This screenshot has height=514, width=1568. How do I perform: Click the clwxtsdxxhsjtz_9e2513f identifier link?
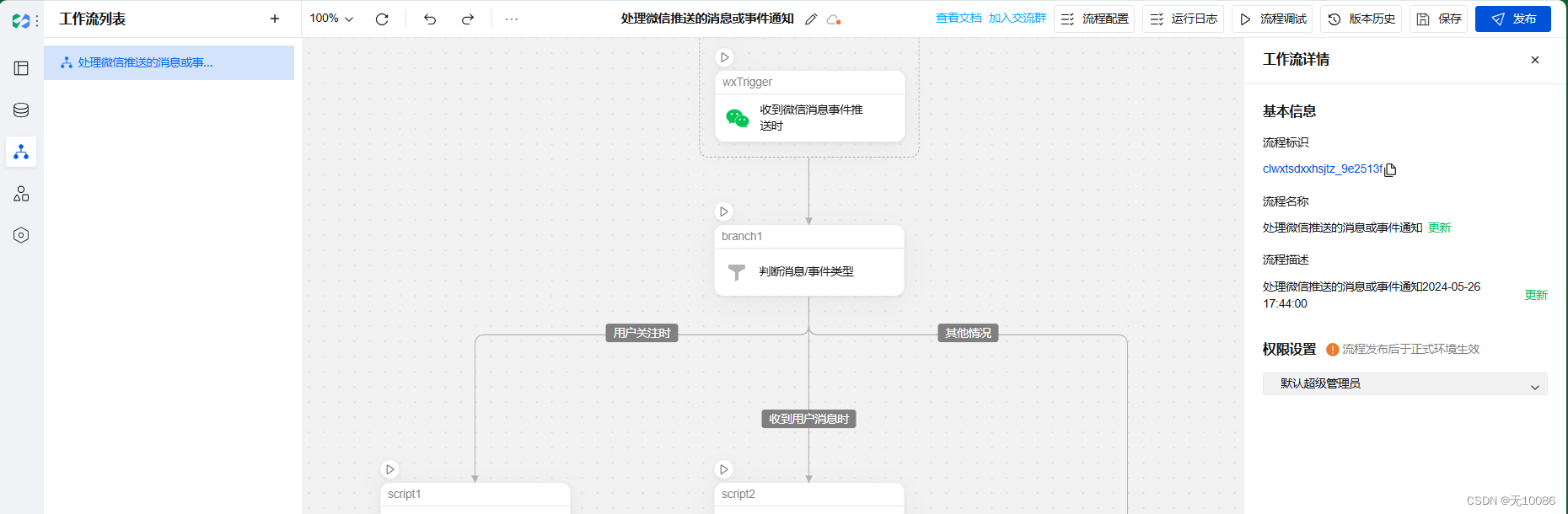[x=1323, y=169]
